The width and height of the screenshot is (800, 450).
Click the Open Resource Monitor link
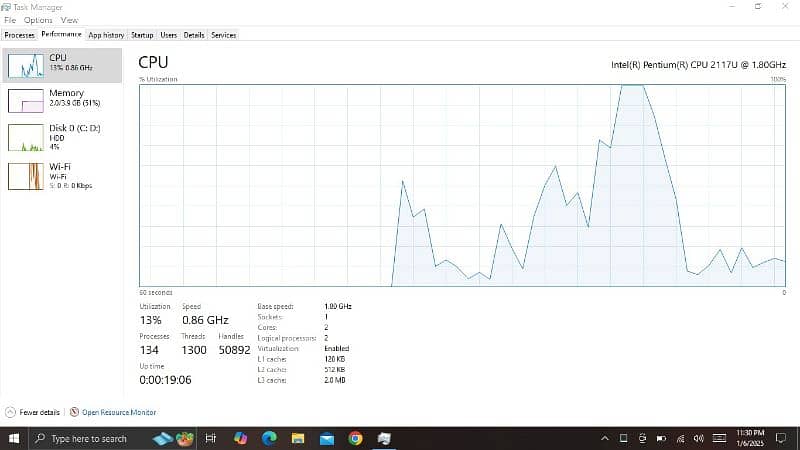[x=119, y=412]
